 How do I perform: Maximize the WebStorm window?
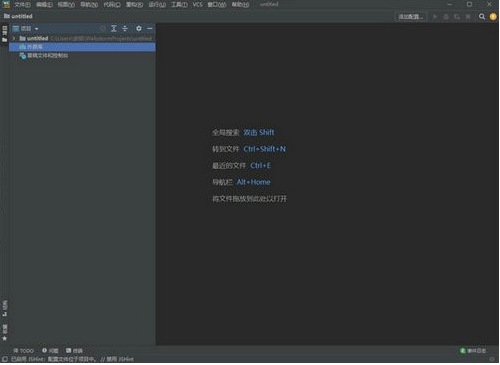tap(469, 4)
